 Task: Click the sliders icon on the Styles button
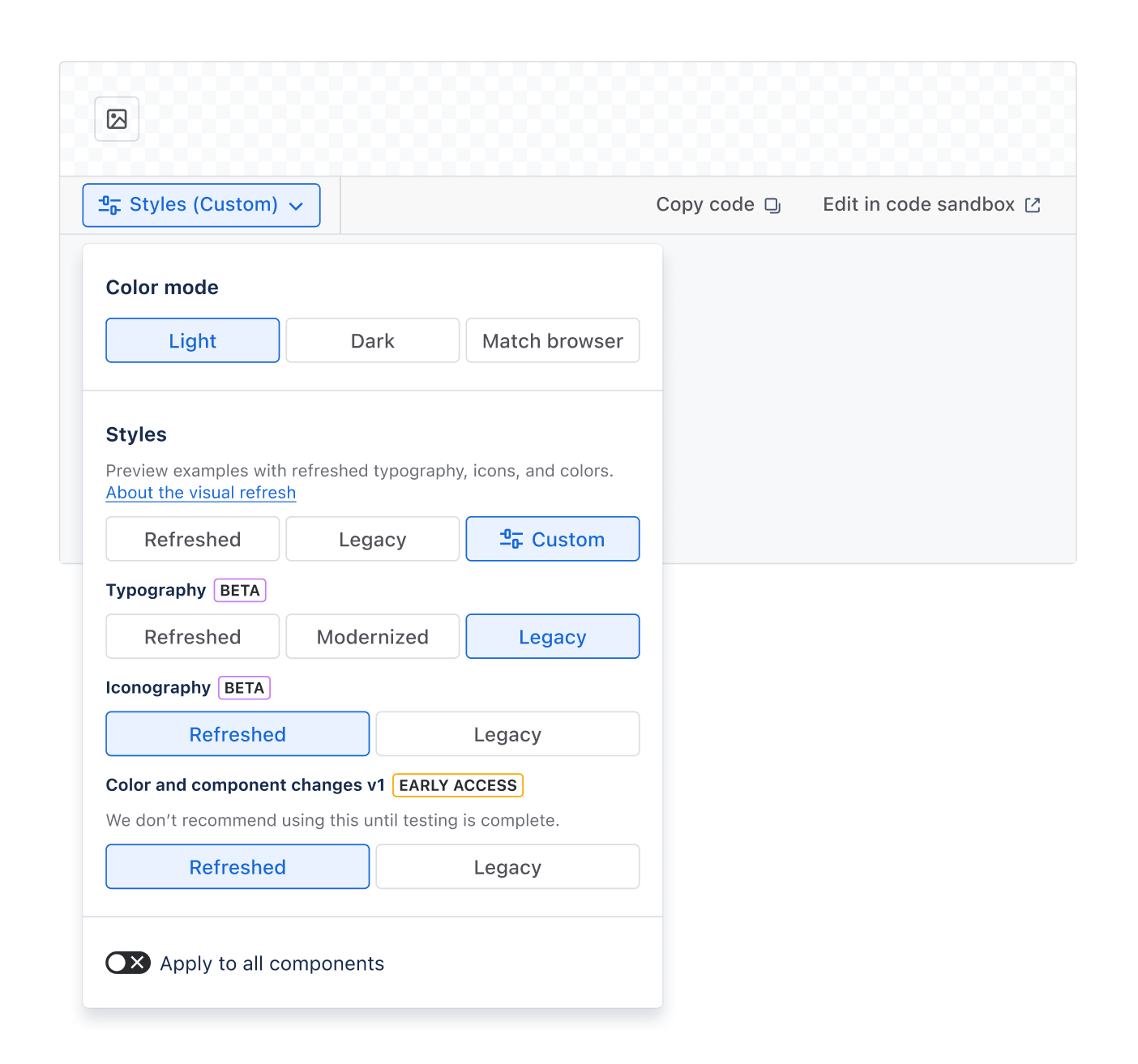109,205
